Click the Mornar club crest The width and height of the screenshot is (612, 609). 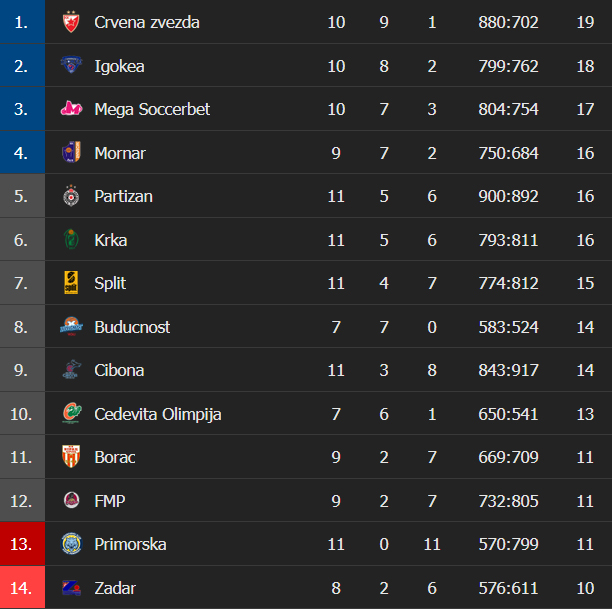[71, 152]
